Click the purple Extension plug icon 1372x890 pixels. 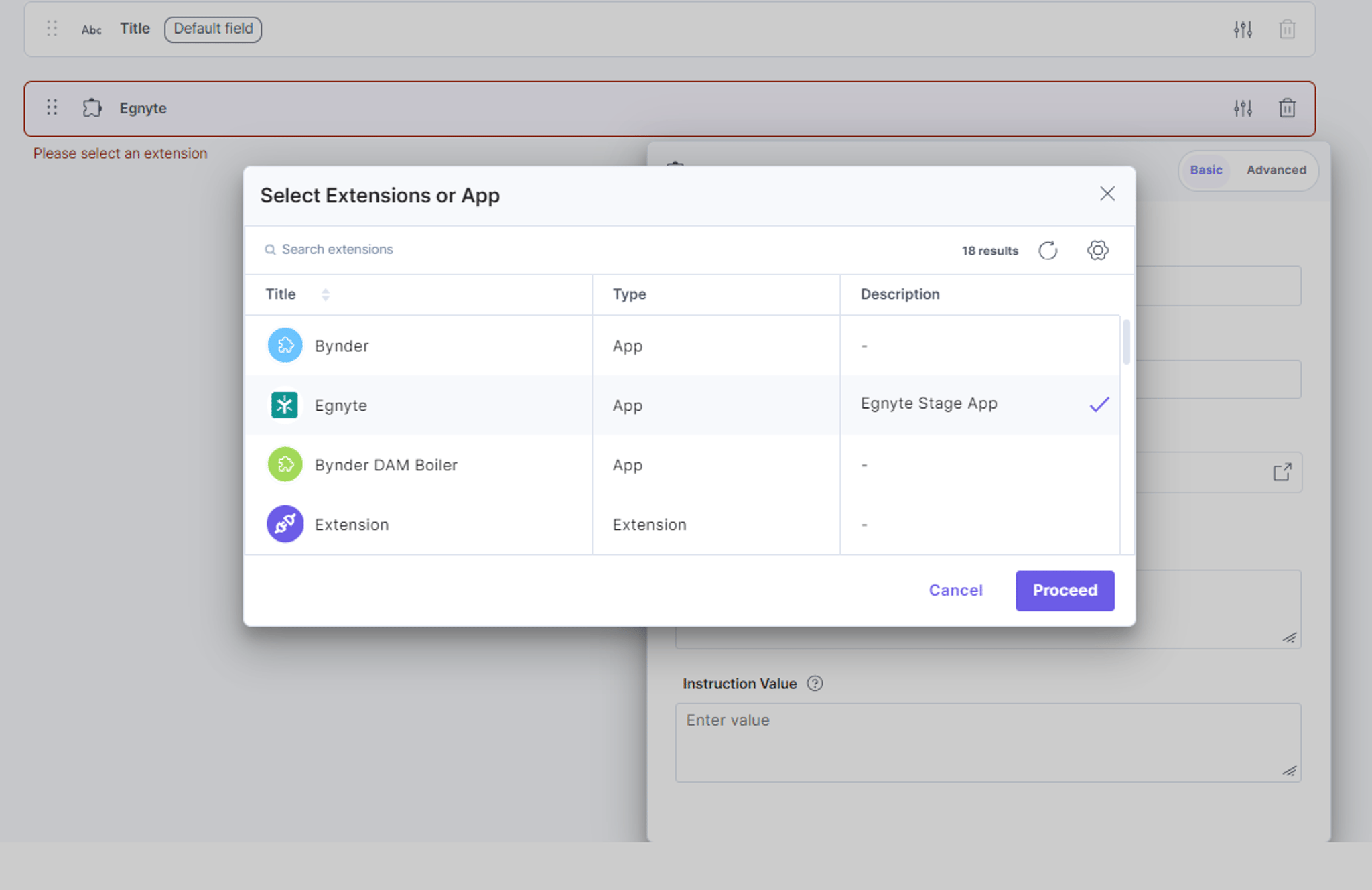285,523
